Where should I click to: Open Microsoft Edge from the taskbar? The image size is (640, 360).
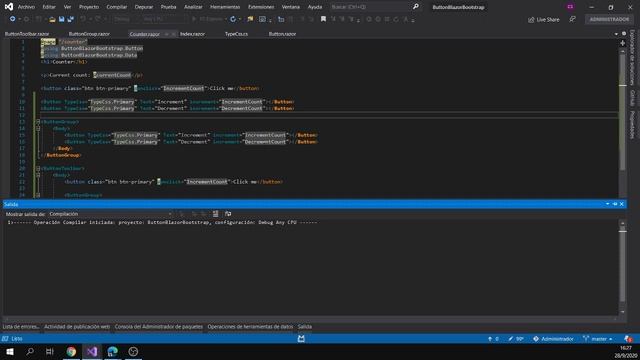pyautogui.click(x=112, y=351)
